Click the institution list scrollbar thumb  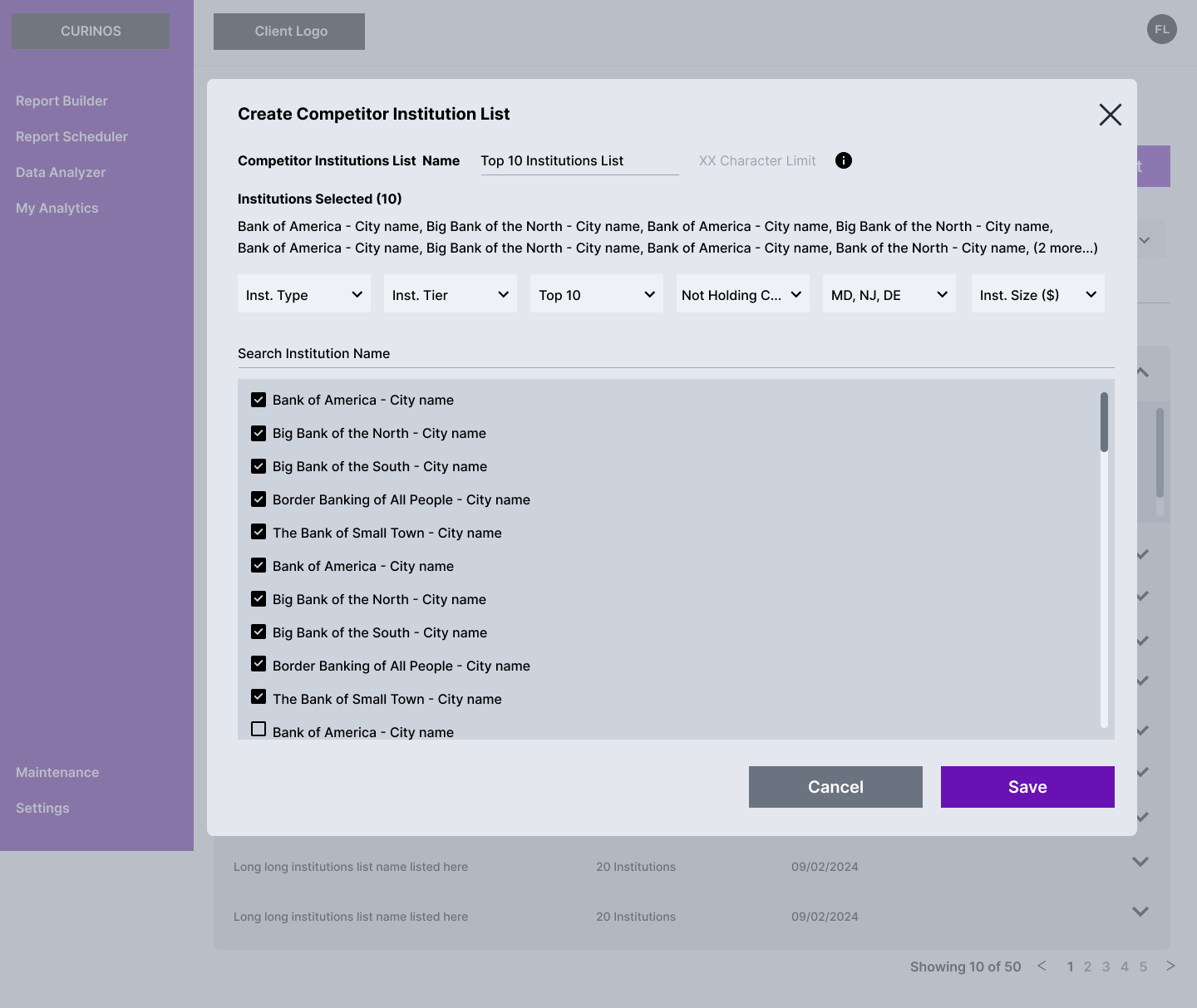(x=1104, y=422)
